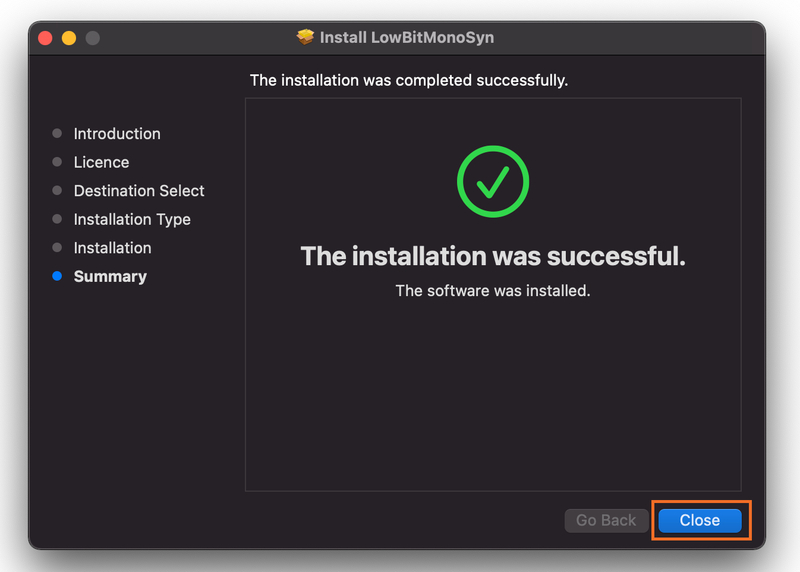The width and height of the screenshot is (800, 572).
Task: Click the bullet beside Installation Type
Action: click(x=57, y=219)
